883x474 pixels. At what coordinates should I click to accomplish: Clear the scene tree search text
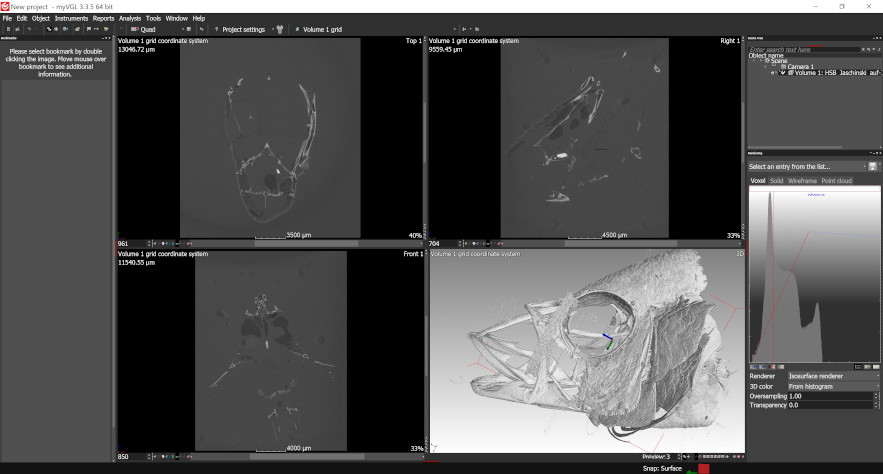point(863,50)
